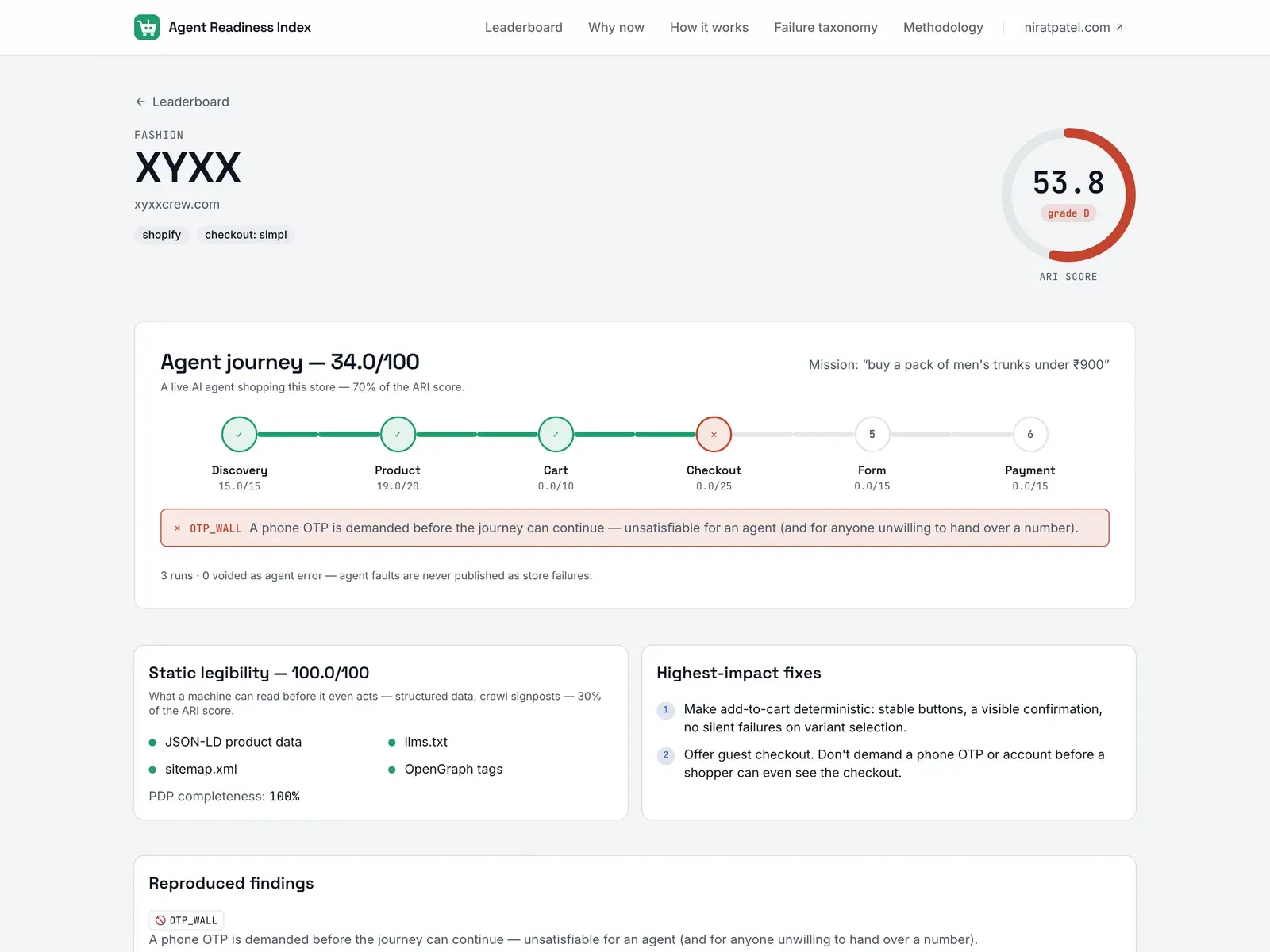Screen dimensions: 1270x952
Task: Click the Form 0.0/15 score
Action: (x=872, y=486)
